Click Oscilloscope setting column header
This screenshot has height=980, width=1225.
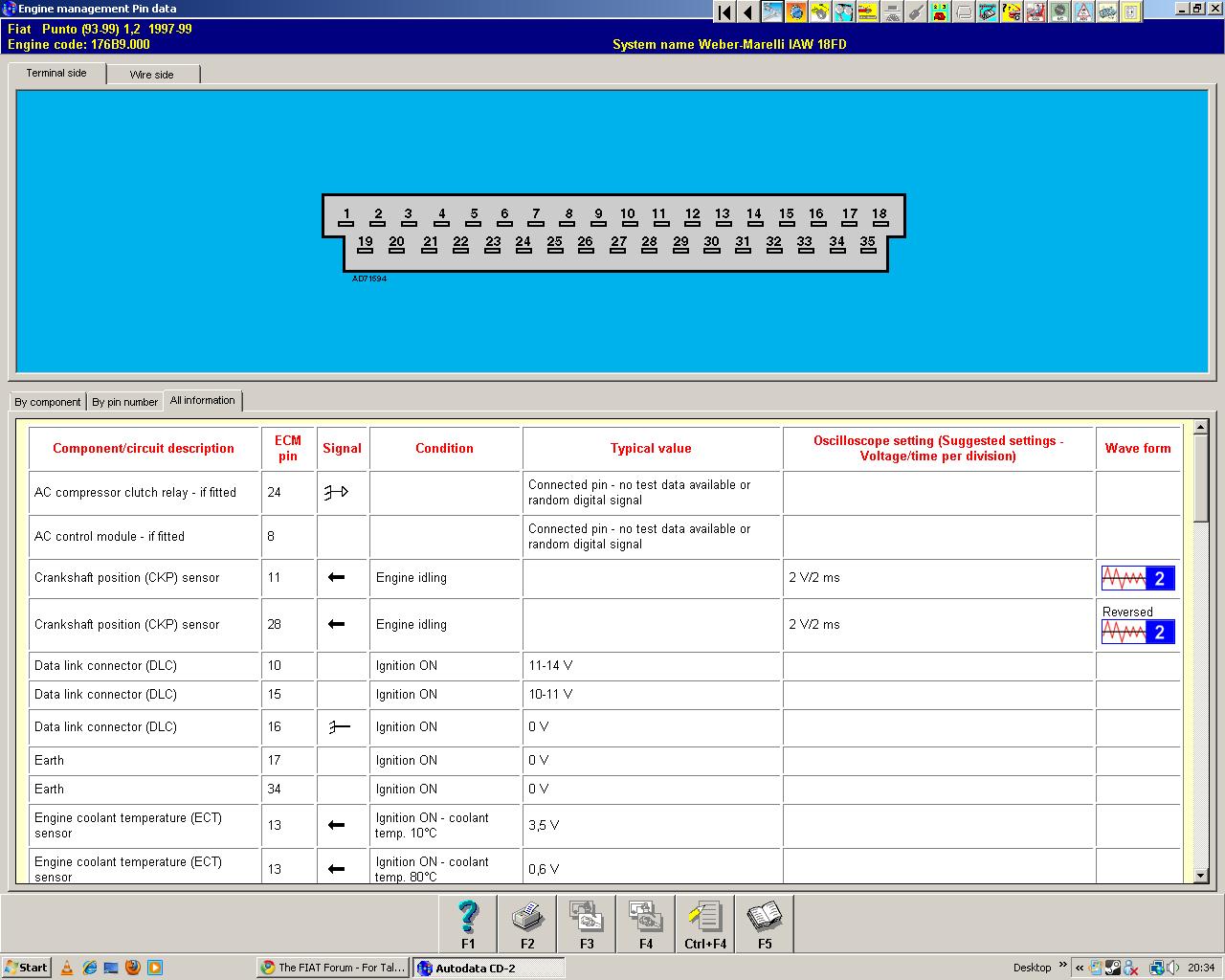click(x=938, y=448)
